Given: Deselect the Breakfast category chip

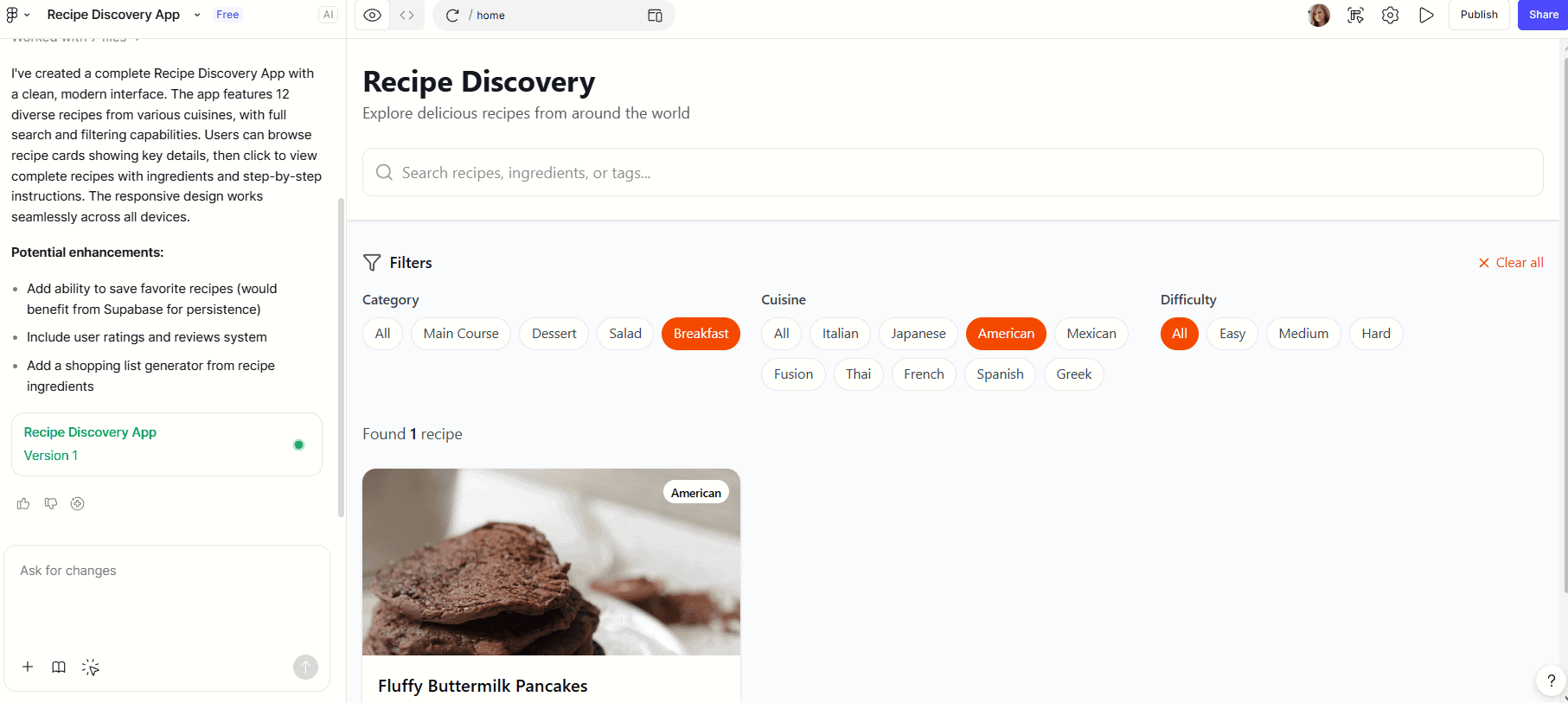Looking at the screenshot, I should click(701, 334).
